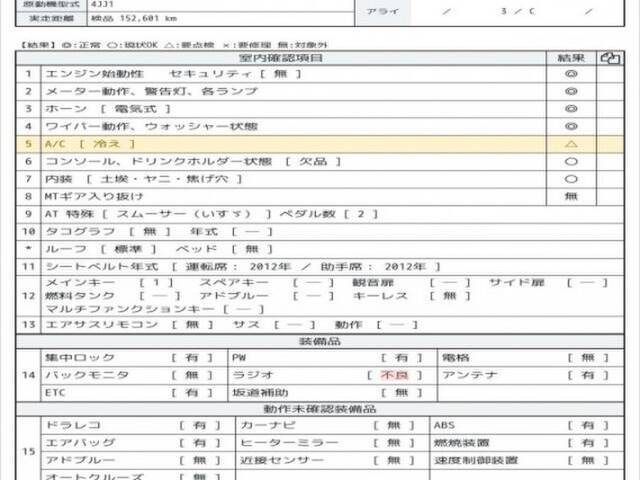Click the バックモニタ [無] entry
This screenshot has width=640, height=480.
[x=129, y=375]
